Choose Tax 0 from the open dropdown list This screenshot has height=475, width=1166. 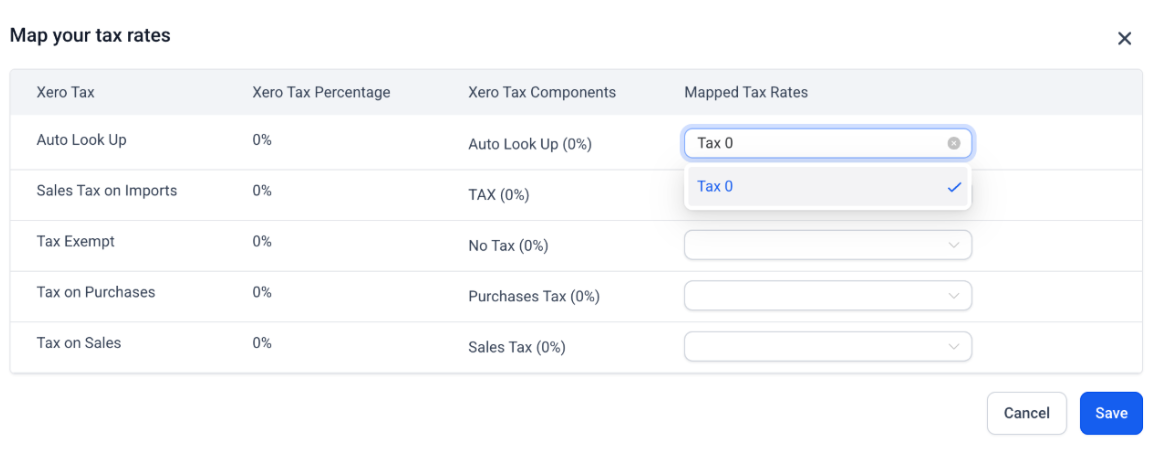click(x=715, y=187)
